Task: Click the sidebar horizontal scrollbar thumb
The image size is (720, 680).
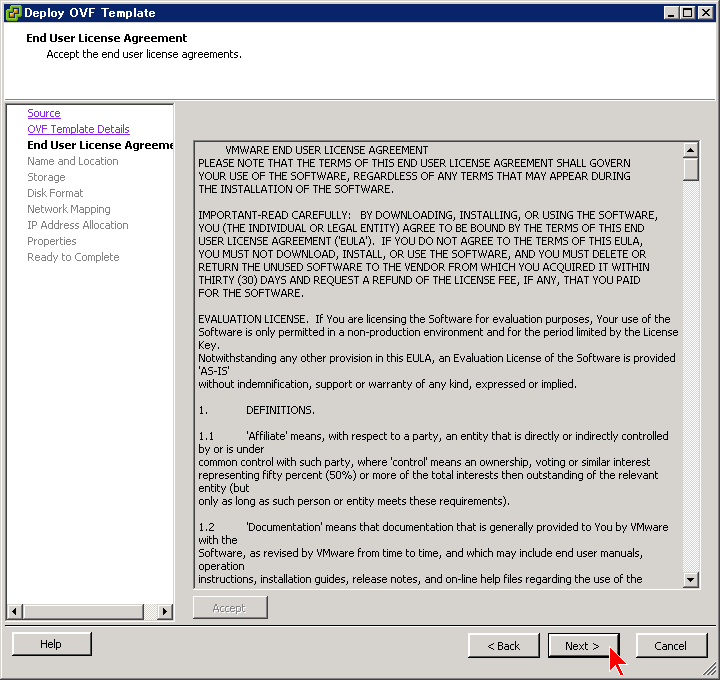Action: (83, 611)
